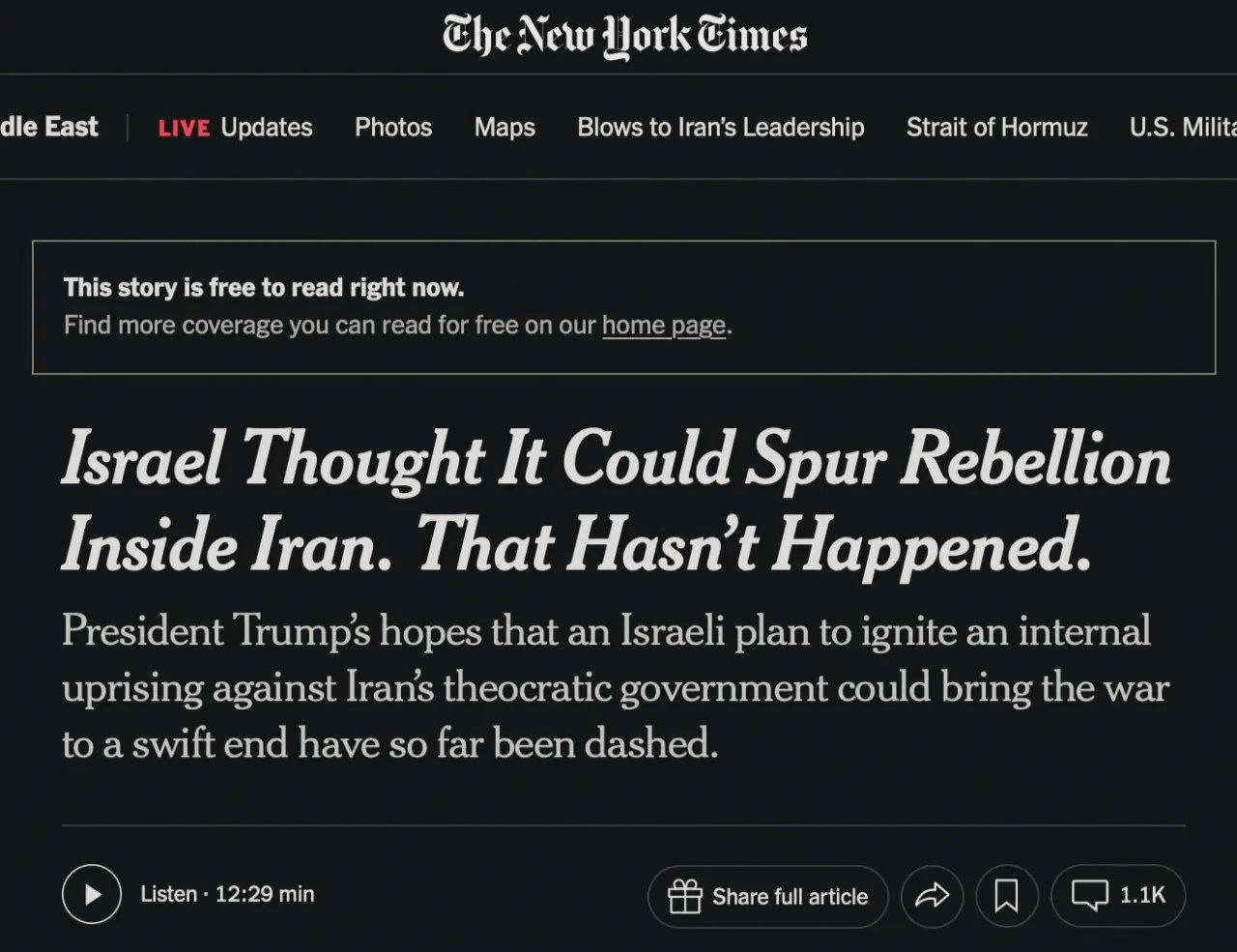Click The New York Times logo
1237x952 pixels.
tap(624, 36)
